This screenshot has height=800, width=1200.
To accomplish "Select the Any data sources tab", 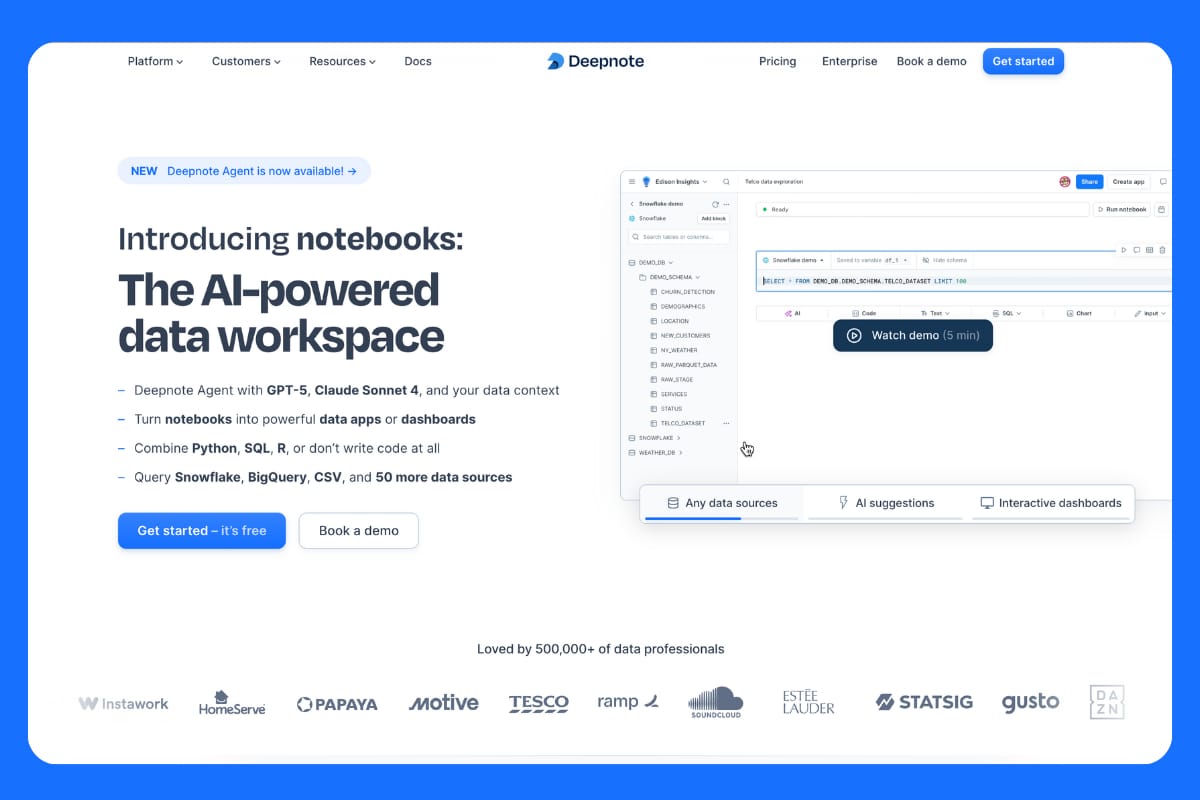I will coord(721,503).
